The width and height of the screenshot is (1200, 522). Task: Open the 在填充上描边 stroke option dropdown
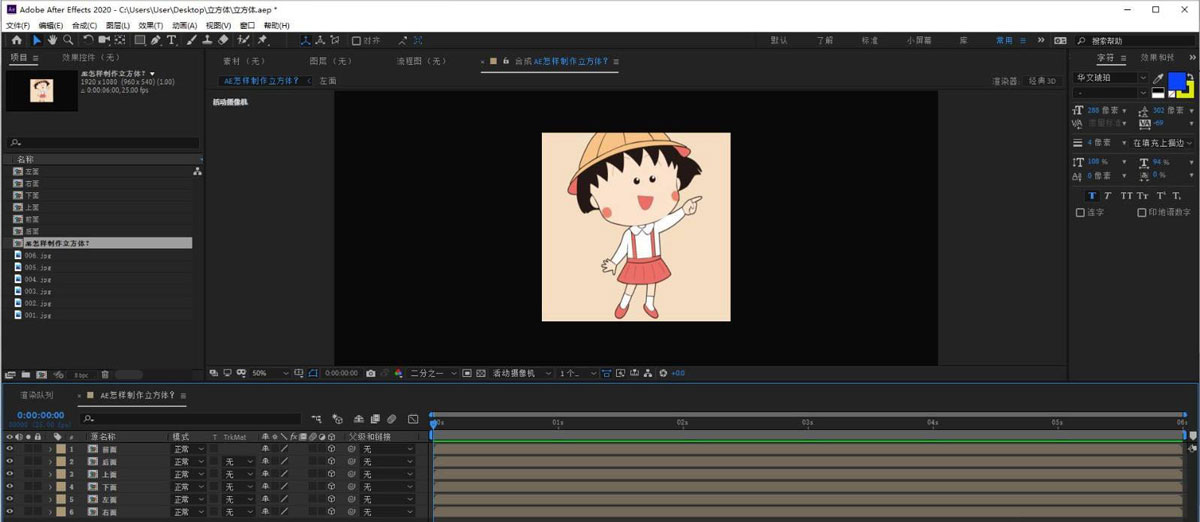point(1163,143)
